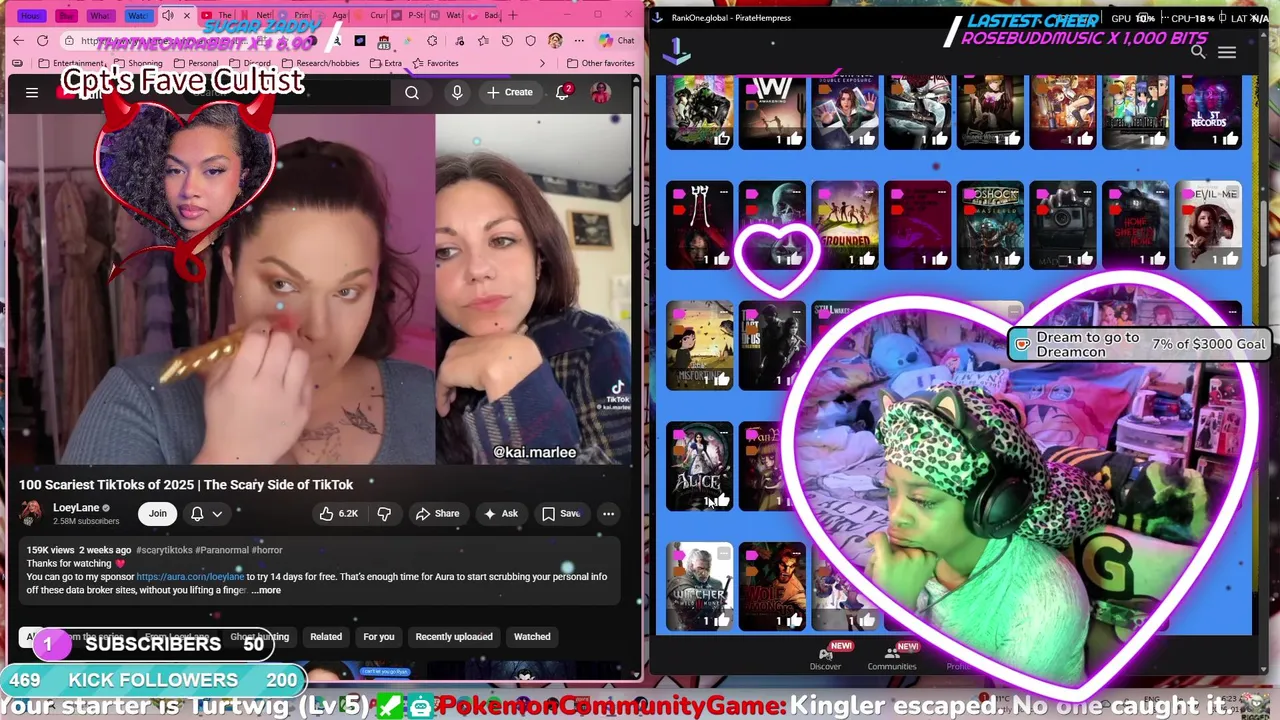Open YouTube notifications bell
The width and height of the screenshot is (1280, 720).
(x=563, y=92)
